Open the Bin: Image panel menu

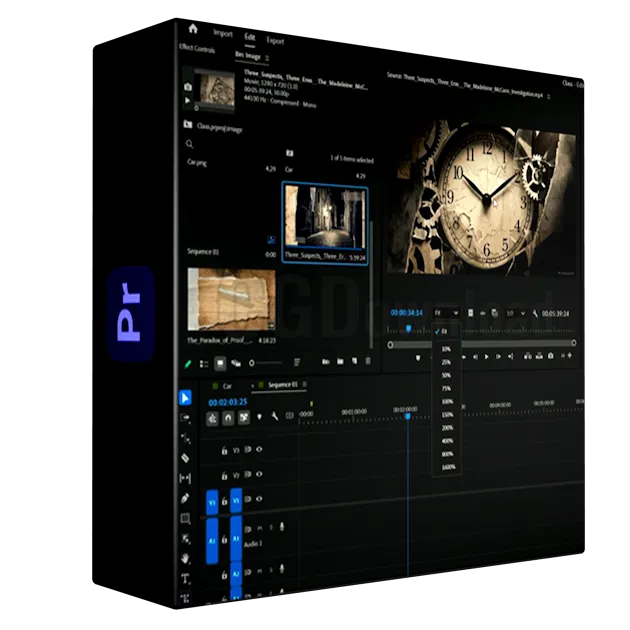pyautogui.click(x=267, y=58)
